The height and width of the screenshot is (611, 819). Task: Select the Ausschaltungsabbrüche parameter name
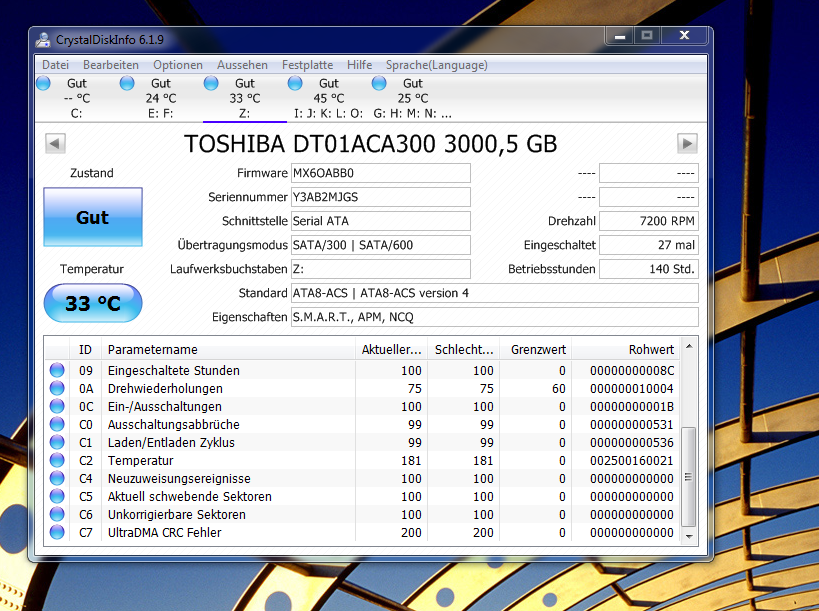[173, 425]
